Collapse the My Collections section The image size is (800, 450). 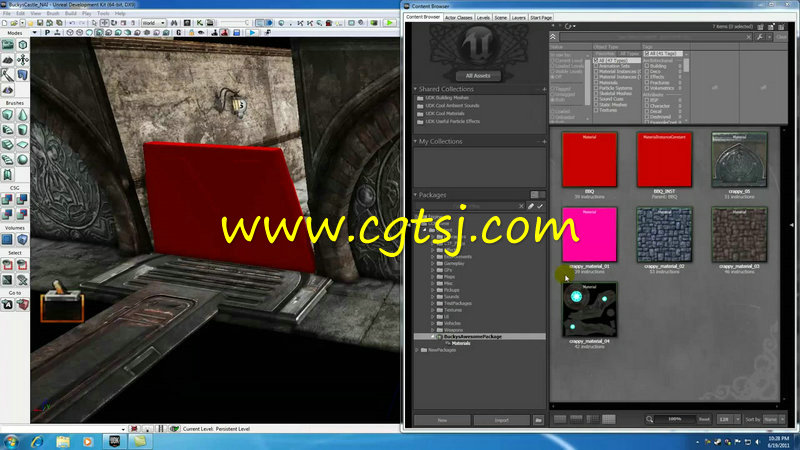415,141
